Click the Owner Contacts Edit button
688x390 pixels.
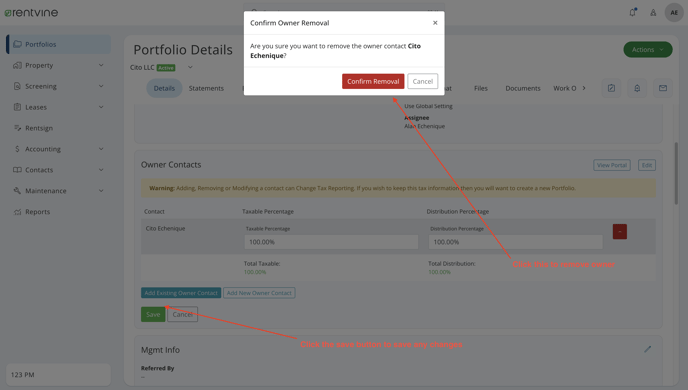647,165
